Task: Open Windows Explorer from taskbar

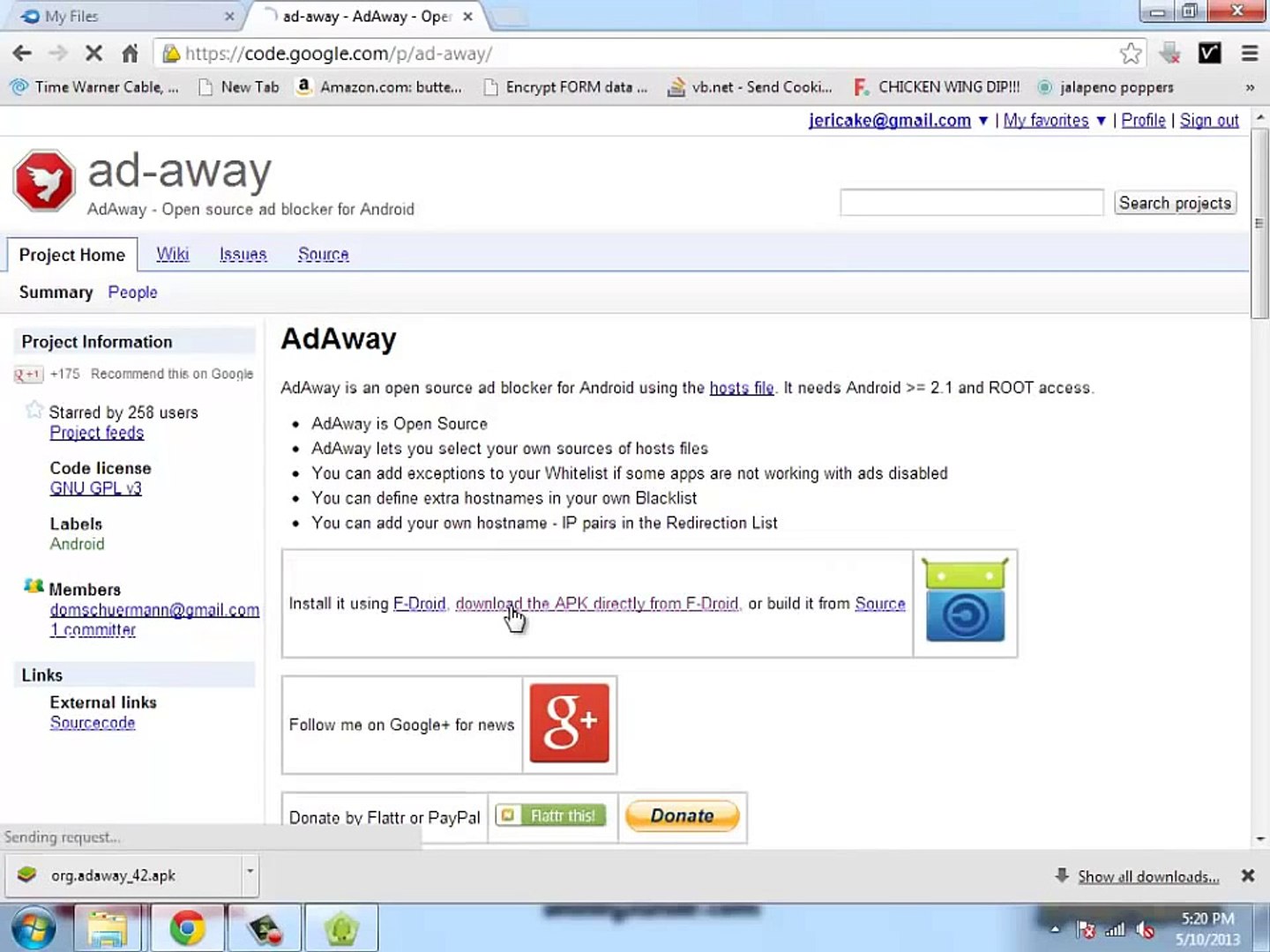Action: tap(107, 929)
